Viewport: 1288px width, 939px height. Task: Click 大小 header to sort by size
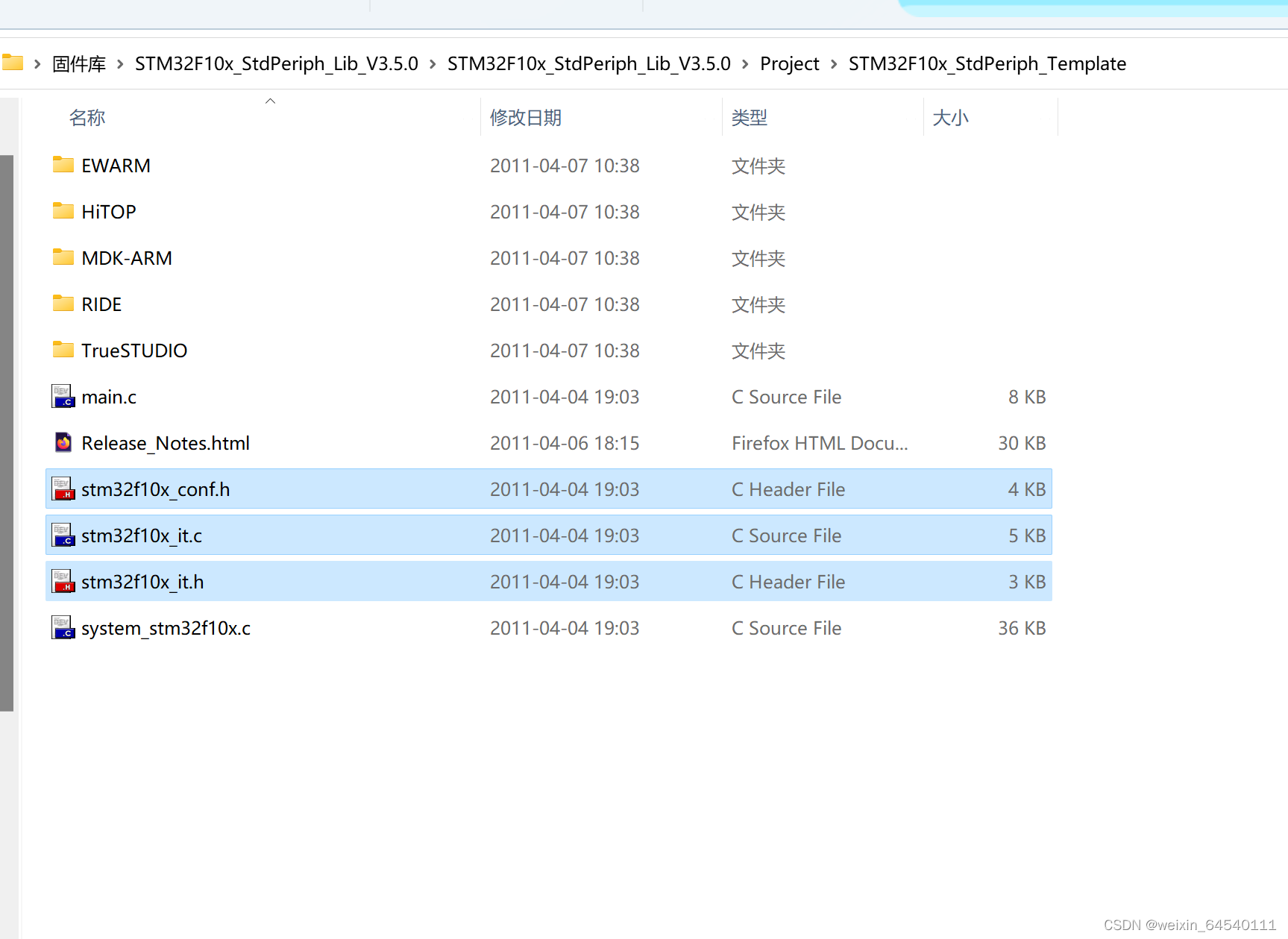click(950, 117)
